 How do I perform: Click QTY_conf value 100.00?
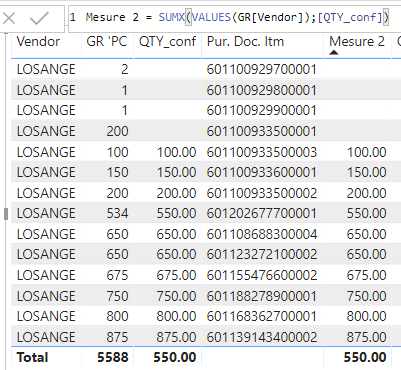[176, 152]
